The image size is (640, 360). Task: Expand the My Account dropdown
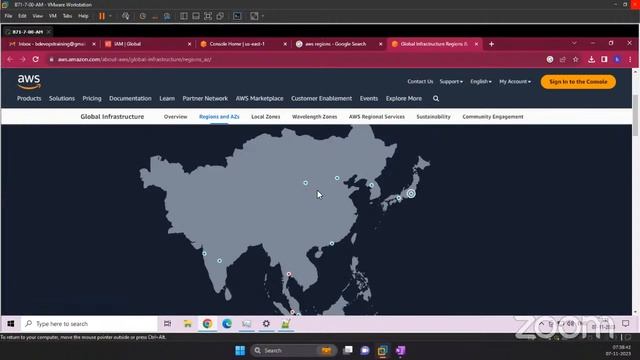click(515, 82)
